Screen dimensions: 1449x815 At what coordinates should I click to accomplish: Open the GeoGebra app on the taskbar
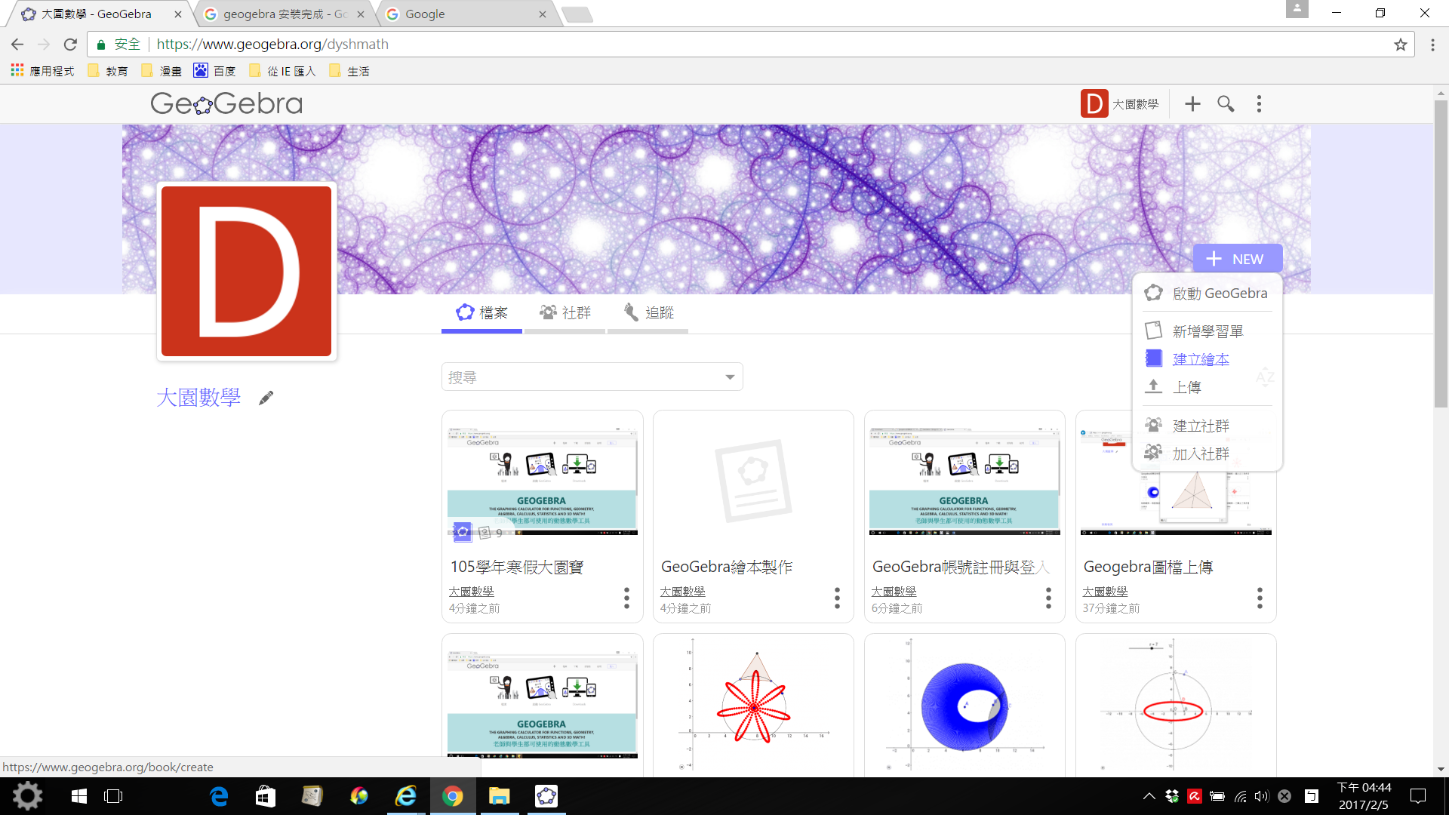[546, 796]
